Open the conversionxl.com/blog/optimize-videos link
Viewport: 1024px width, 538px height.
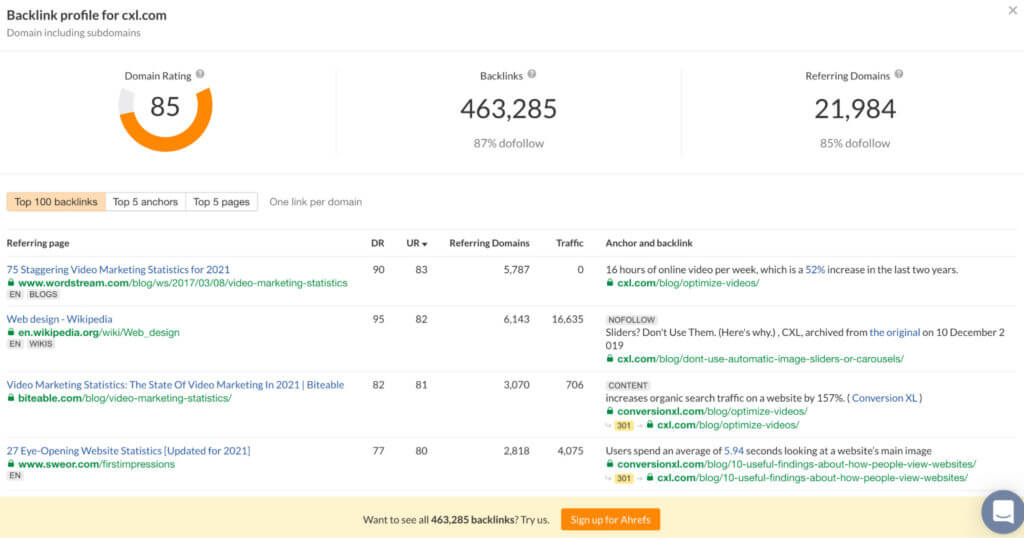[712, 411]
